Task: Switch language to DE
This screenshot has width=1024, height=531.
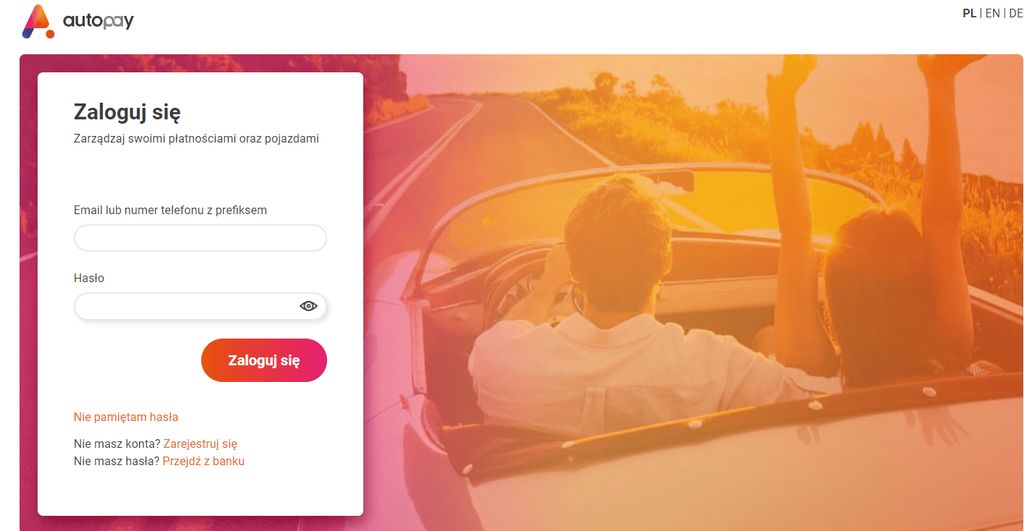Action: pyautogui.click(x=1016, y=13)
